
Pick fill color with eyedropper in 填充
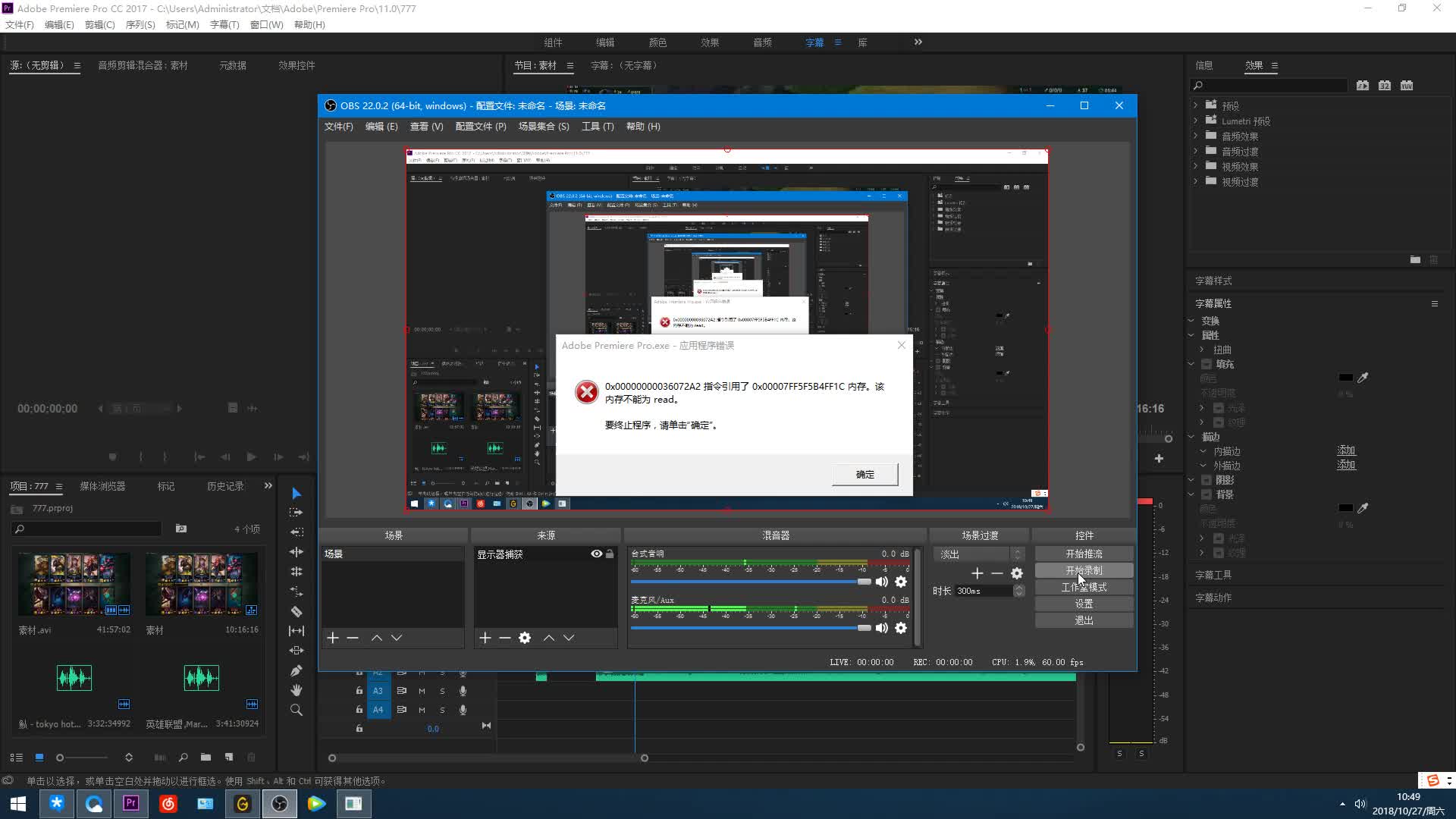point(1363,378)
